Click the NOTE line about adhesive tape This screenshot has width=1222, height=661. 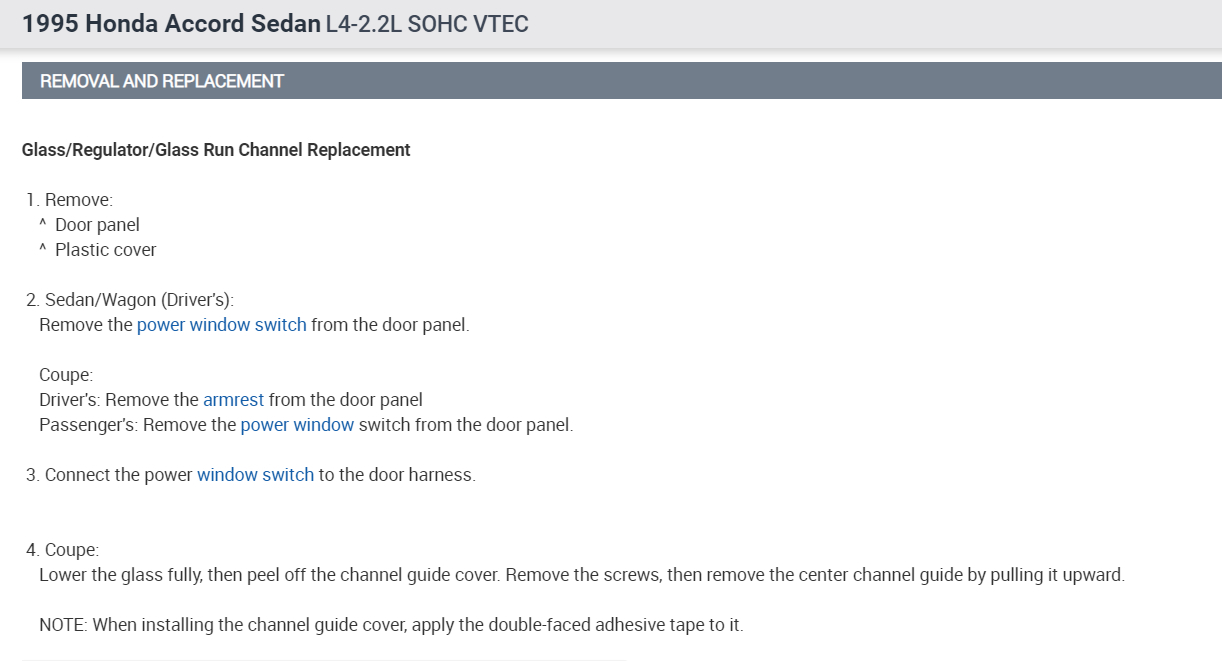(391, 625)
